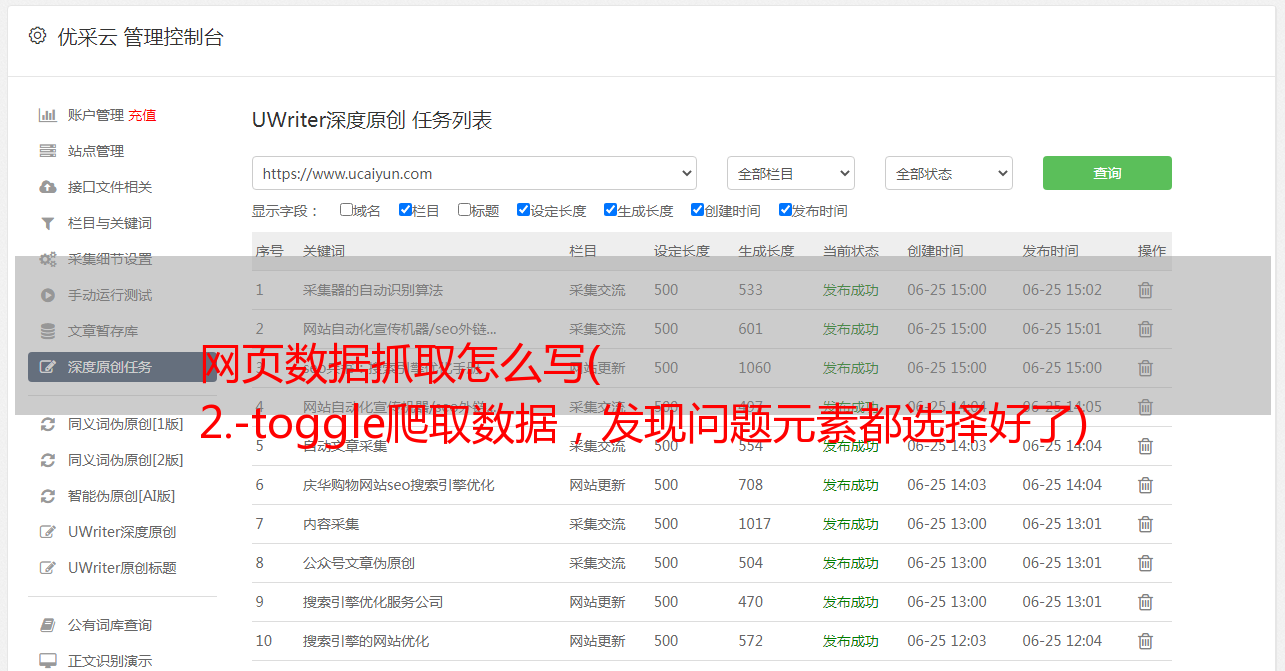Click publish time 06-25 12:04
Screen dimensions: 1285x671
(1062, 641)
